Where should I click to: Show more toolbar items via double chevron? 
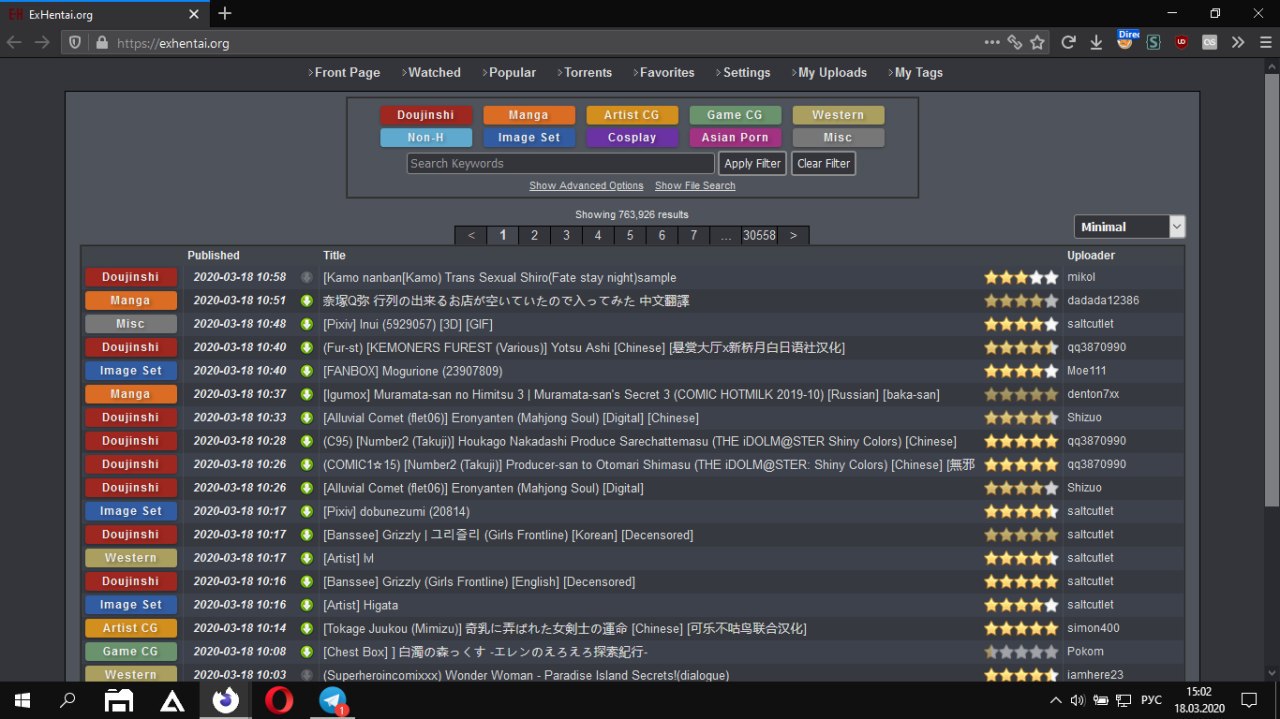(x=1238, y=43)
